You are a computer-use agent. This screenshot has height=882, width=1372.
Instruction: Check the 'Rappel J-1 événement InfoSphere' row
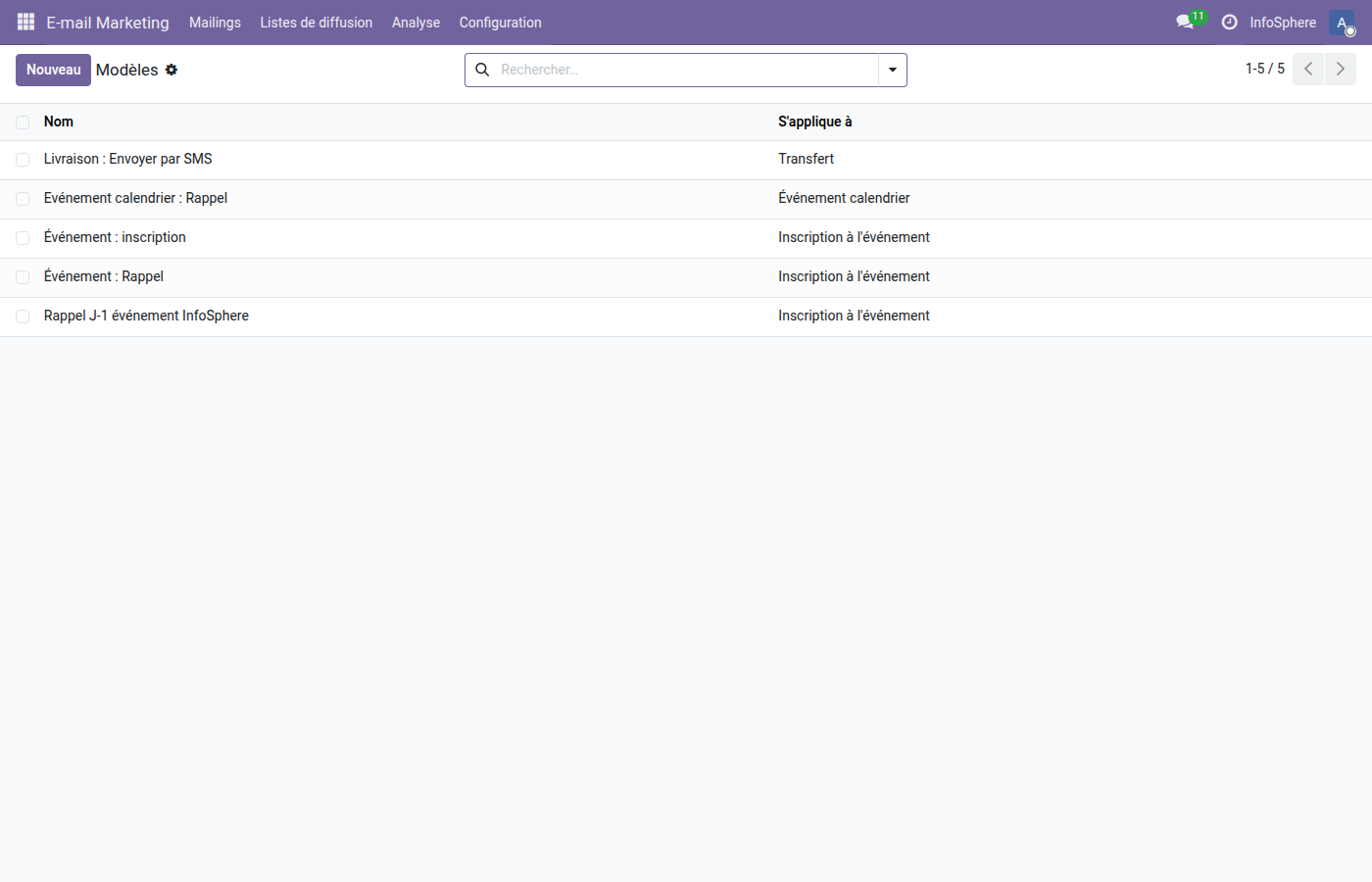click(x=22, y=316)
